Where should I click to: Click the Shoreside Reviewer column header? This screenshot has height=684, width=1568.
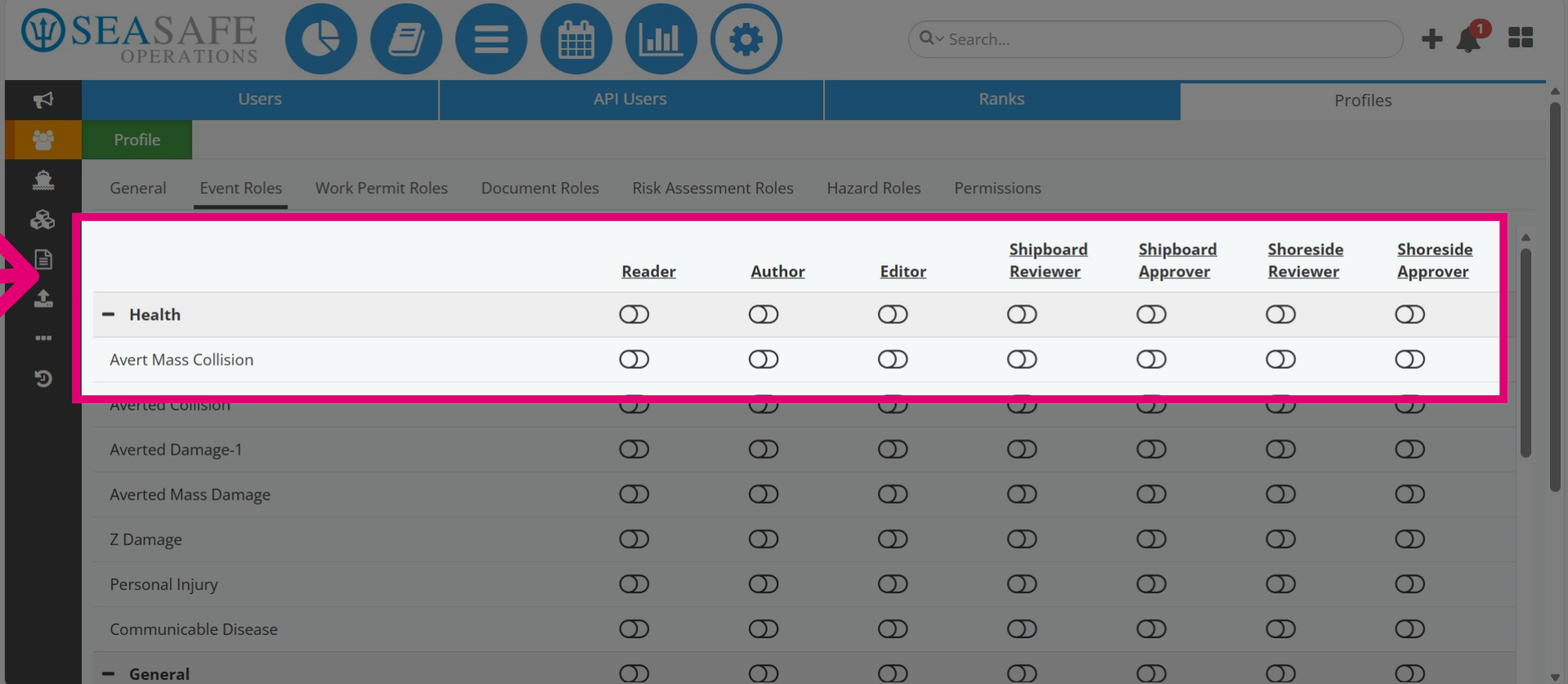pos(1305,260)
